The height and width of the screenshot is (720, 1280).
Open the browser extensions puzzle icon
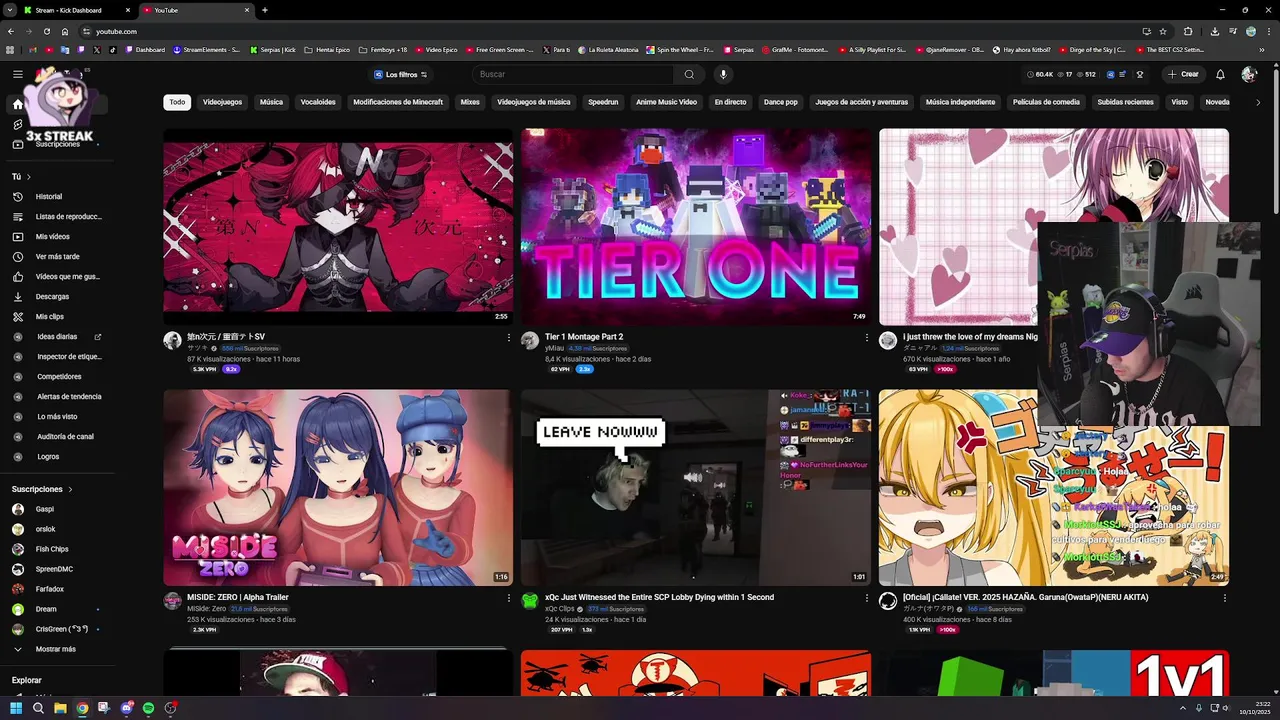[x=1188, y=31]
